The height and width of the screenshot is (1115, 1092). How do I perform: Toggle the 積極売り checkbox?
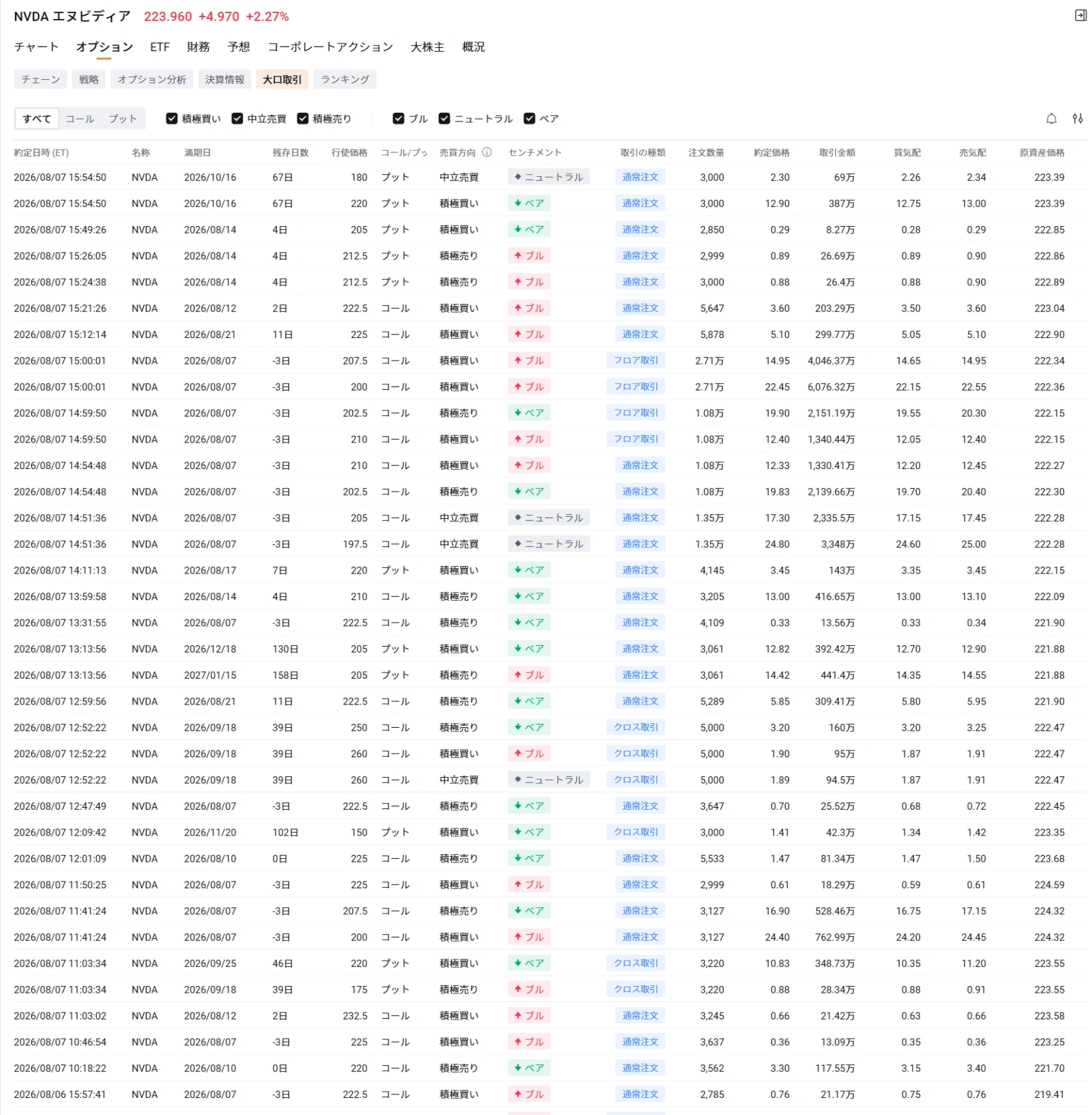tap(303, 119)
